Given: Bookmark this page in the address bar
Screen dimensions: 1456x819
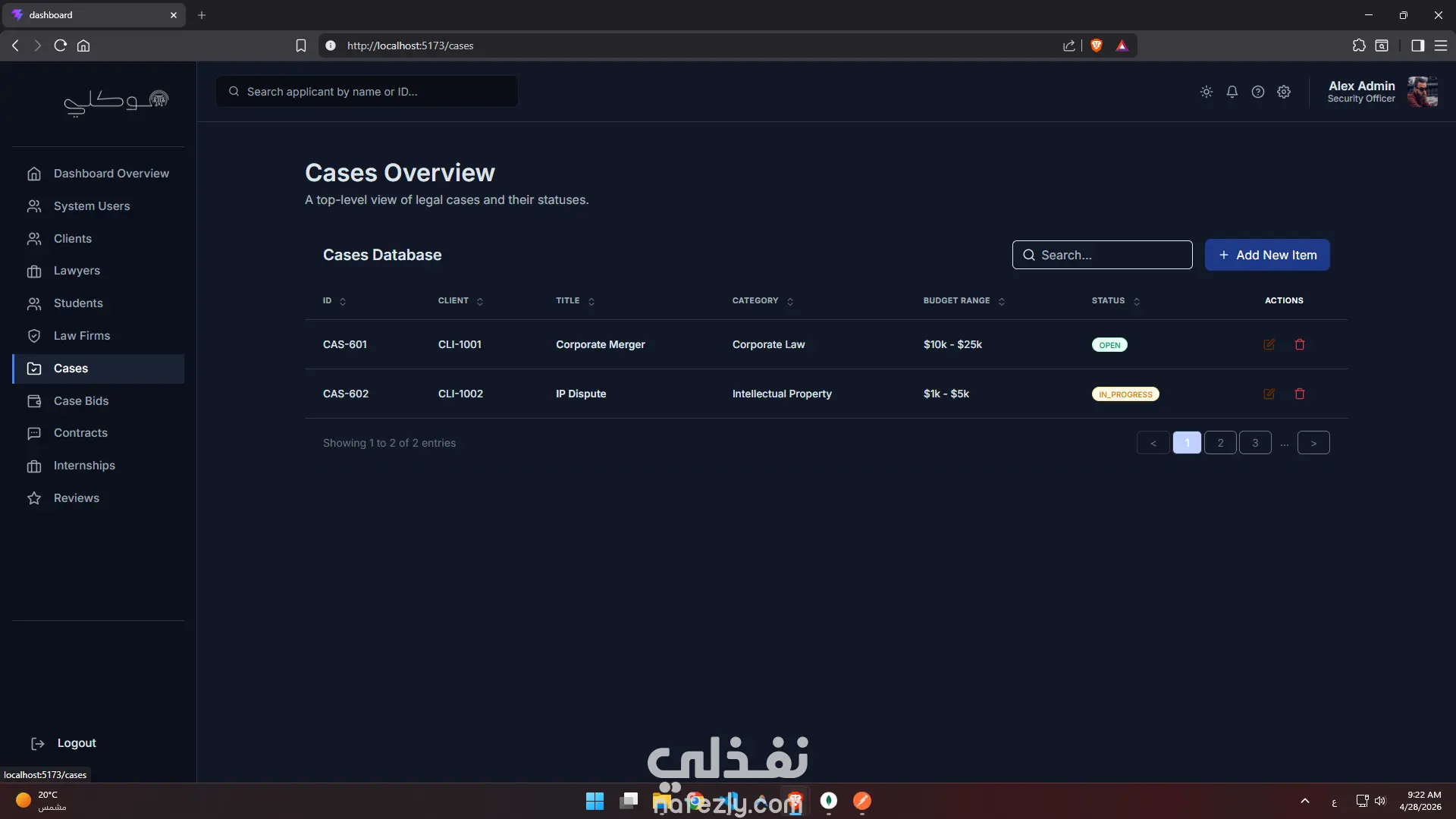Looking at the screenshot, I should click(x=301, y=45).
